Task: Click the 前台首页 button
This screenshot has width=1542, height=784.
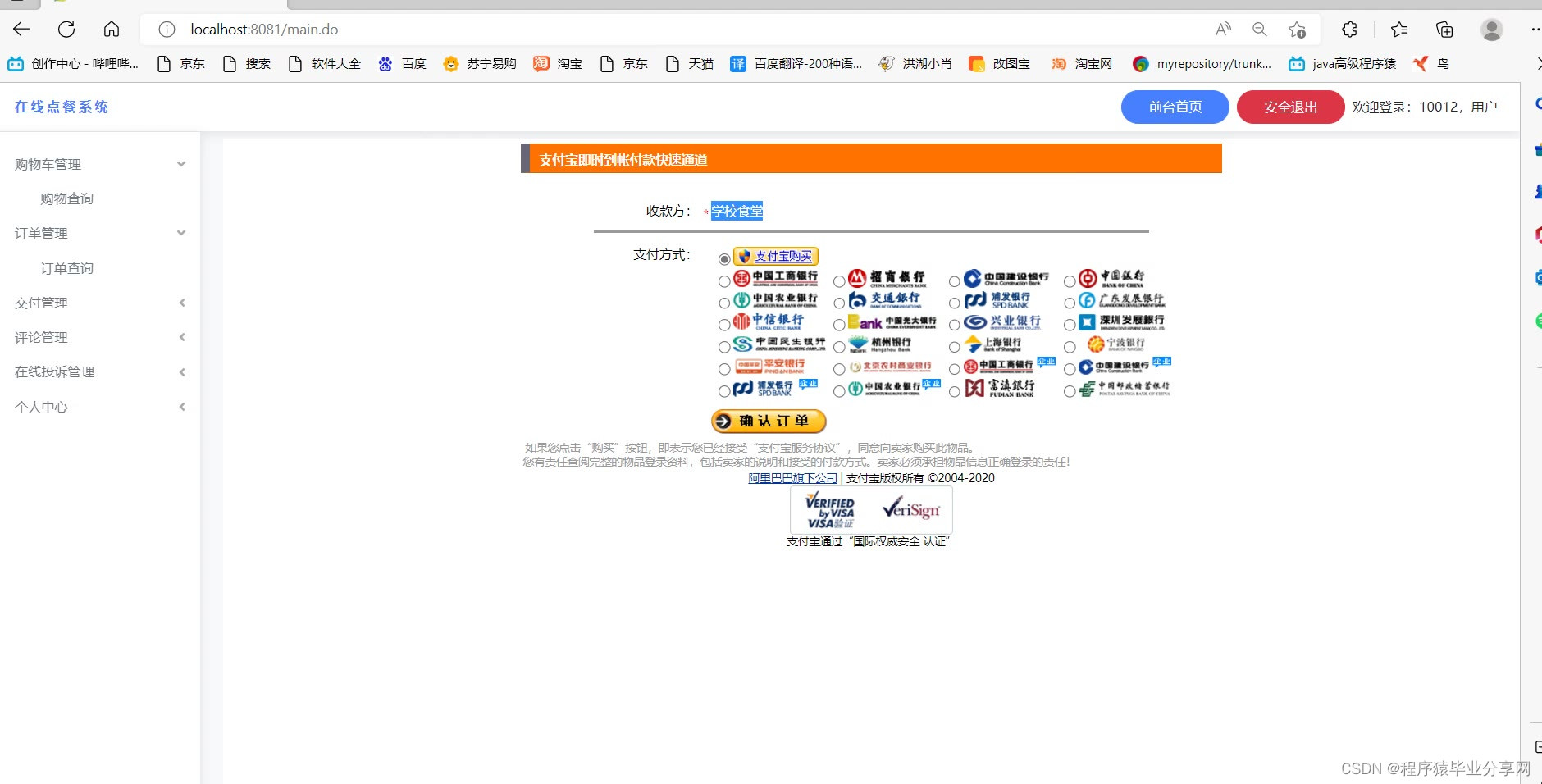Action: [x=1175, y=107]
